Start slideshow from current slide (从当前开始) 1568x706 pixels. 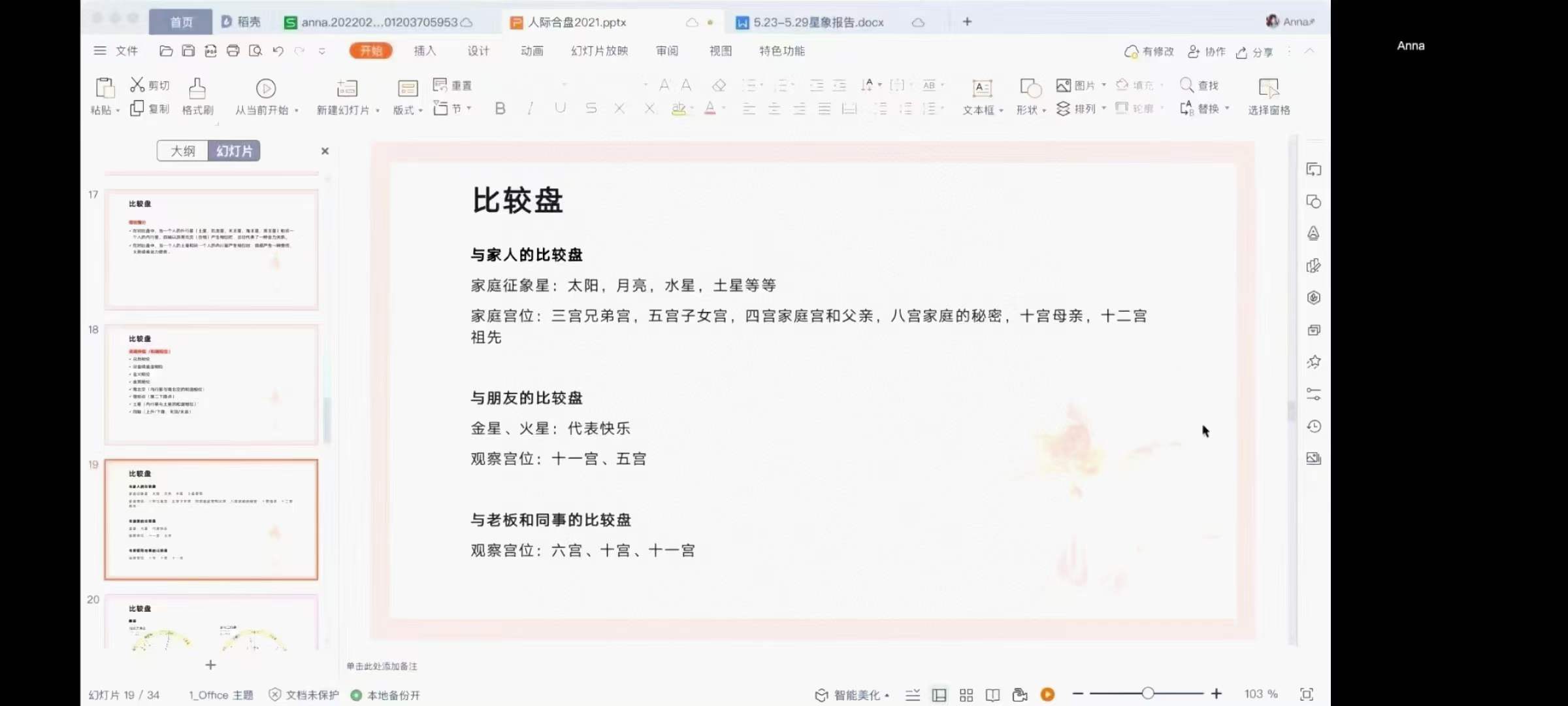click(x=265, y=95)
